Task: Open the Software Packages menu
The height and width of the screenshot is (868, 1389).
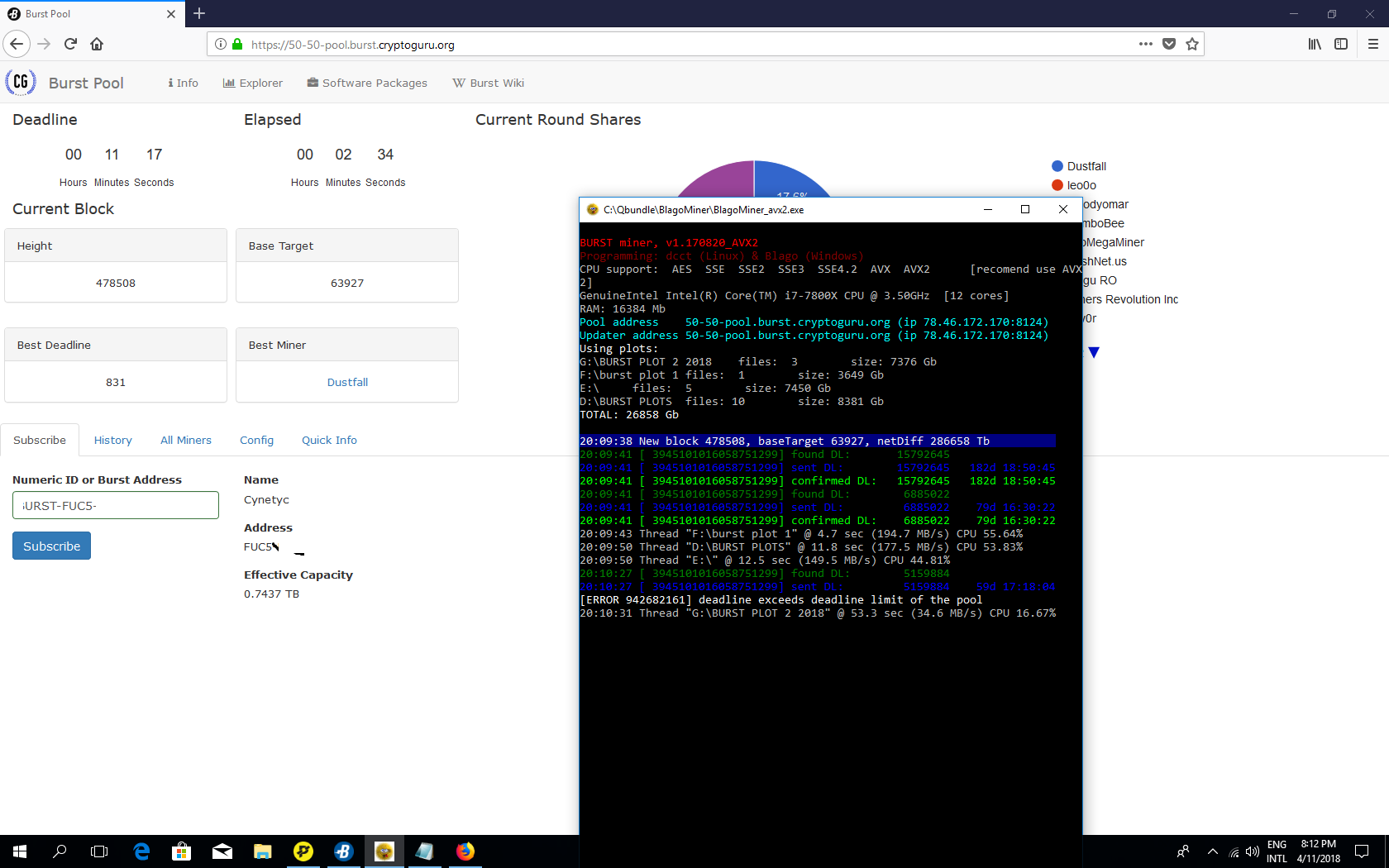Action: coord(367,83)
